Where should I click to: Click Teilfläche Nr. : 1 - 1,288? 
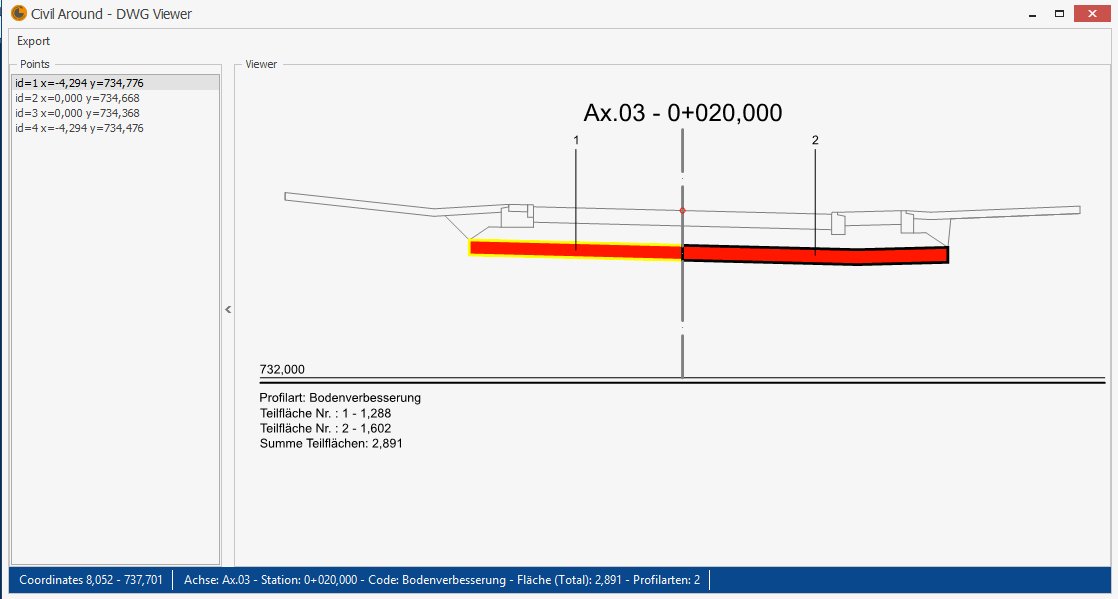coord(325,413)
